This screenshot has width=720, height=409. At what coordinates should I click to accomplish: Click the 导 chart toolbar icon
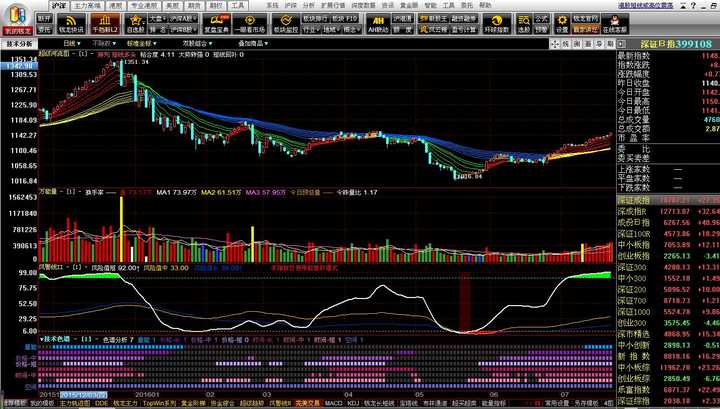tap(599, 44)
